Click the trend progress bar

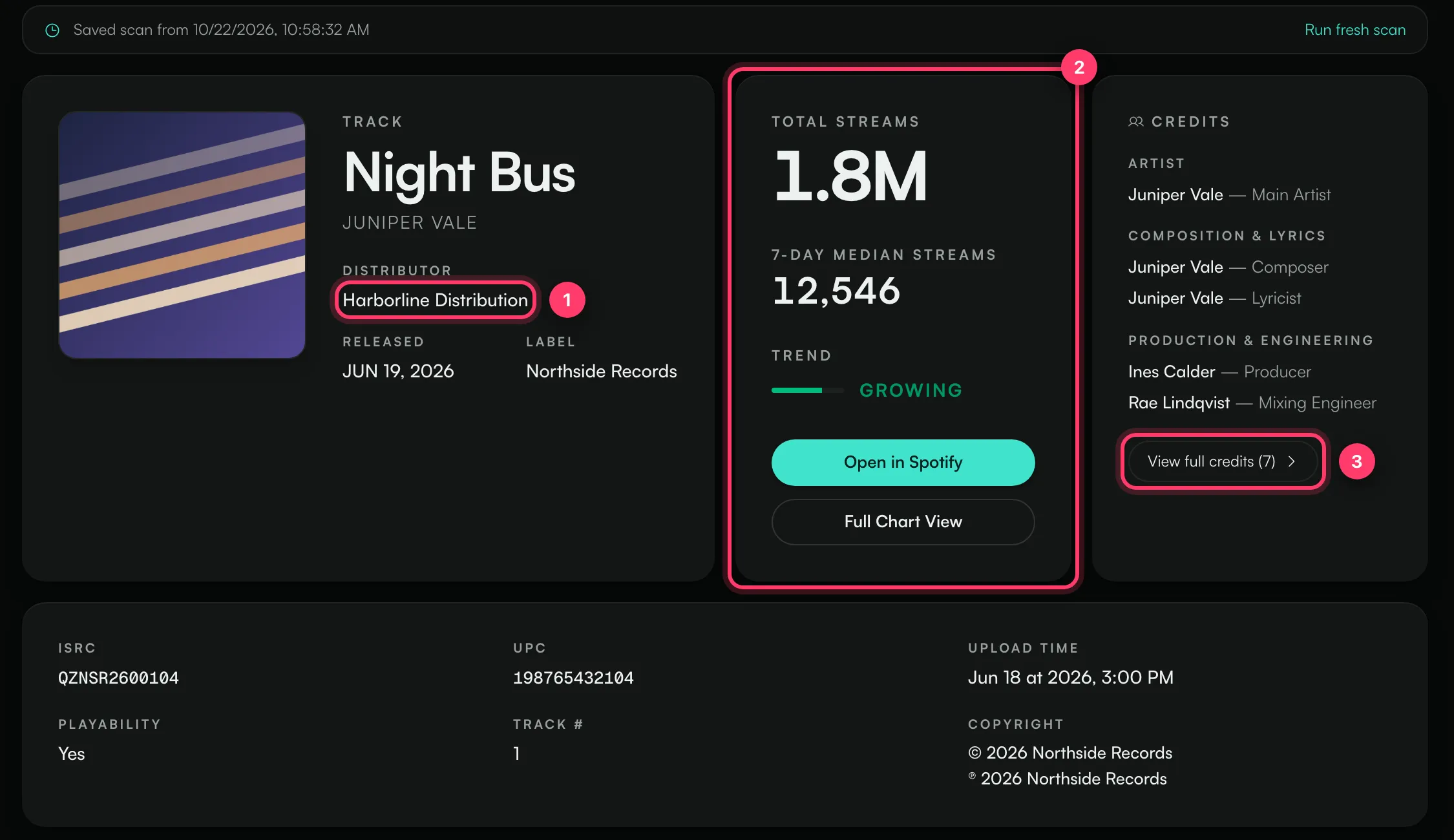click(808, 390)
